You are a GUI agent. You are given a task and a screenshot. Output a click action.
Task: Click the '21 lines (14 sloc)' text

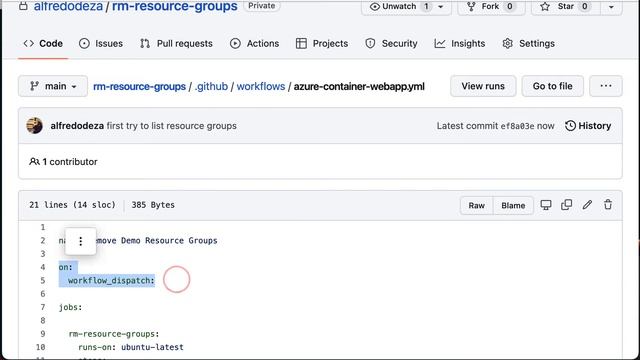tap(72, 205)
